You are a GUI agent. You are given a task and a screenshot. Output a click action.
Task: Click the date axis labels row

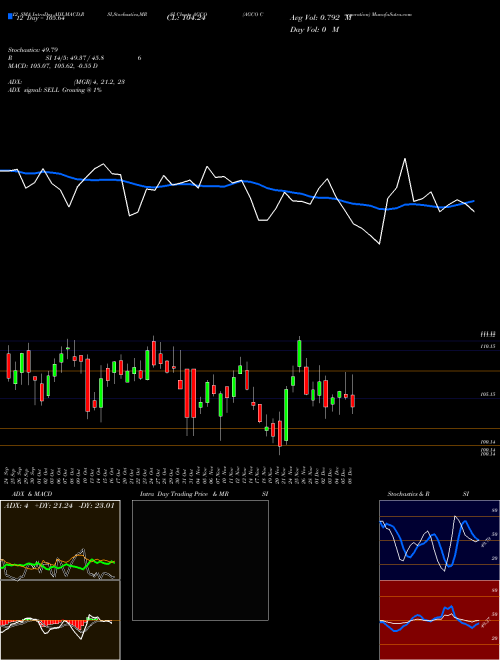pyautogui.click(x=178, y=476)
